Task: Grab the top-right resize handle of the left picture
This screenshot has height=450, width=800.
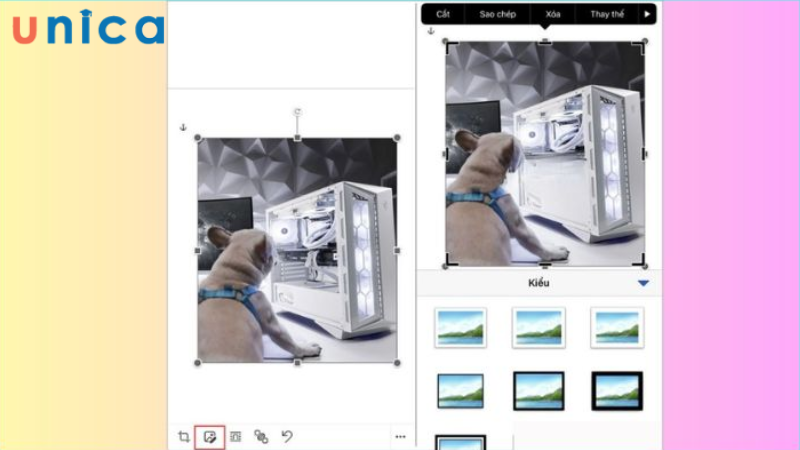Action: click(x=397, y=138)
